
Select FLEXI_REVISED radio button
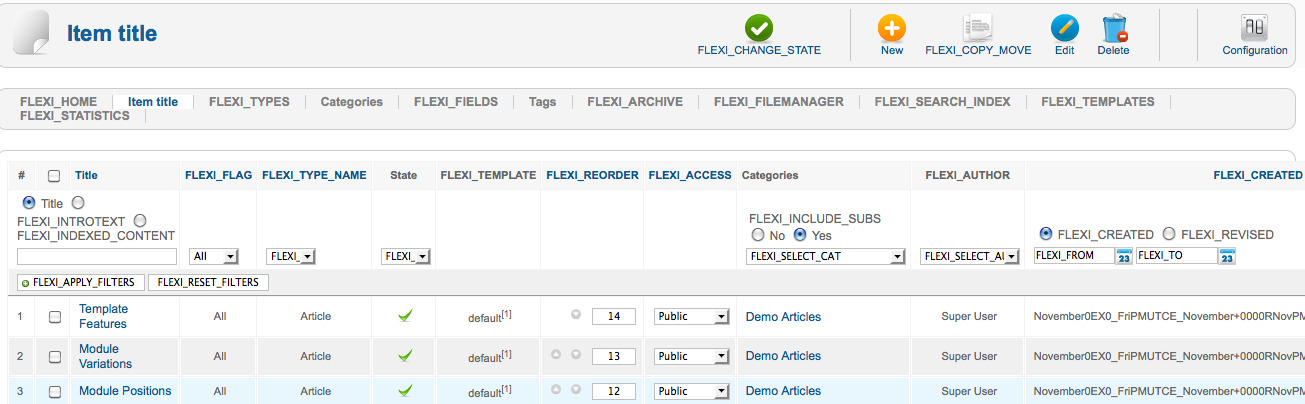click(1168, 234)
